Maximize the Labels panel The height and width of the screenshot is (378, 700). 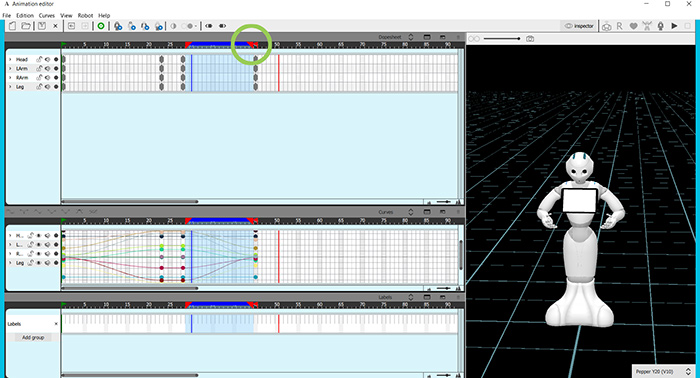[x=427, y=297]
